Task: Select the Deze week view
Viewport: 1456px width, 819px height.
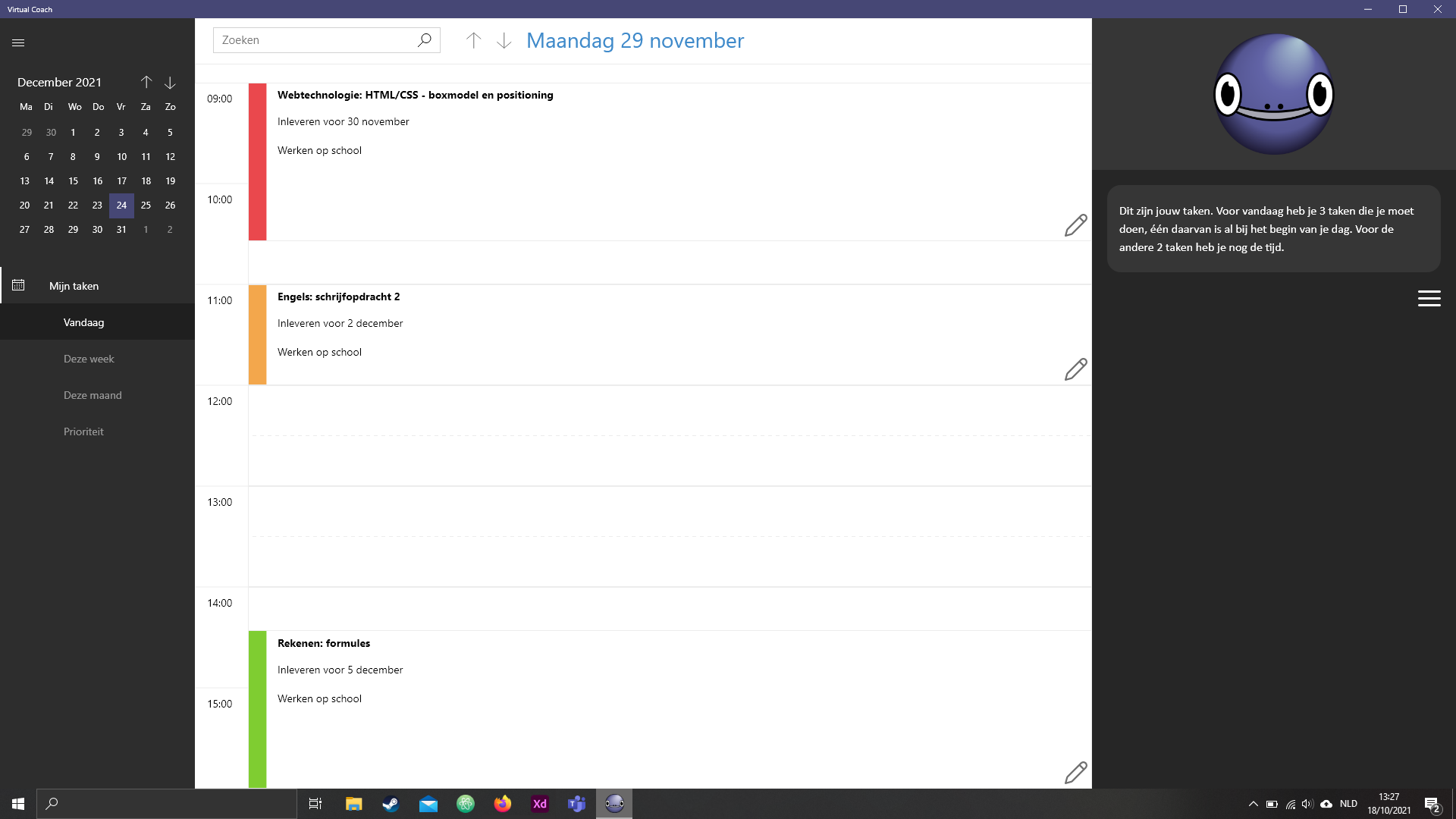Action: (x=97, y=359)
